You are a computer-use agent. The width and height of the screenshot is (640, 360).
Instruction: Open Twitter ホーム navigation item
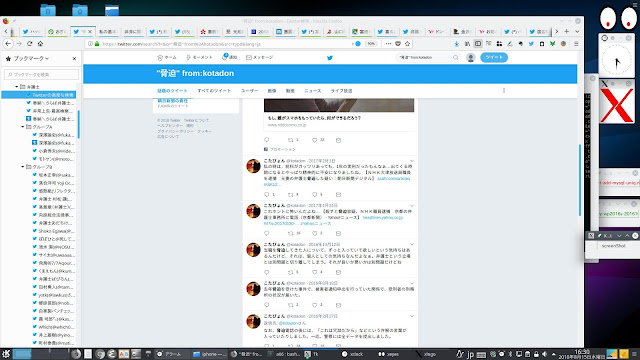167,58
